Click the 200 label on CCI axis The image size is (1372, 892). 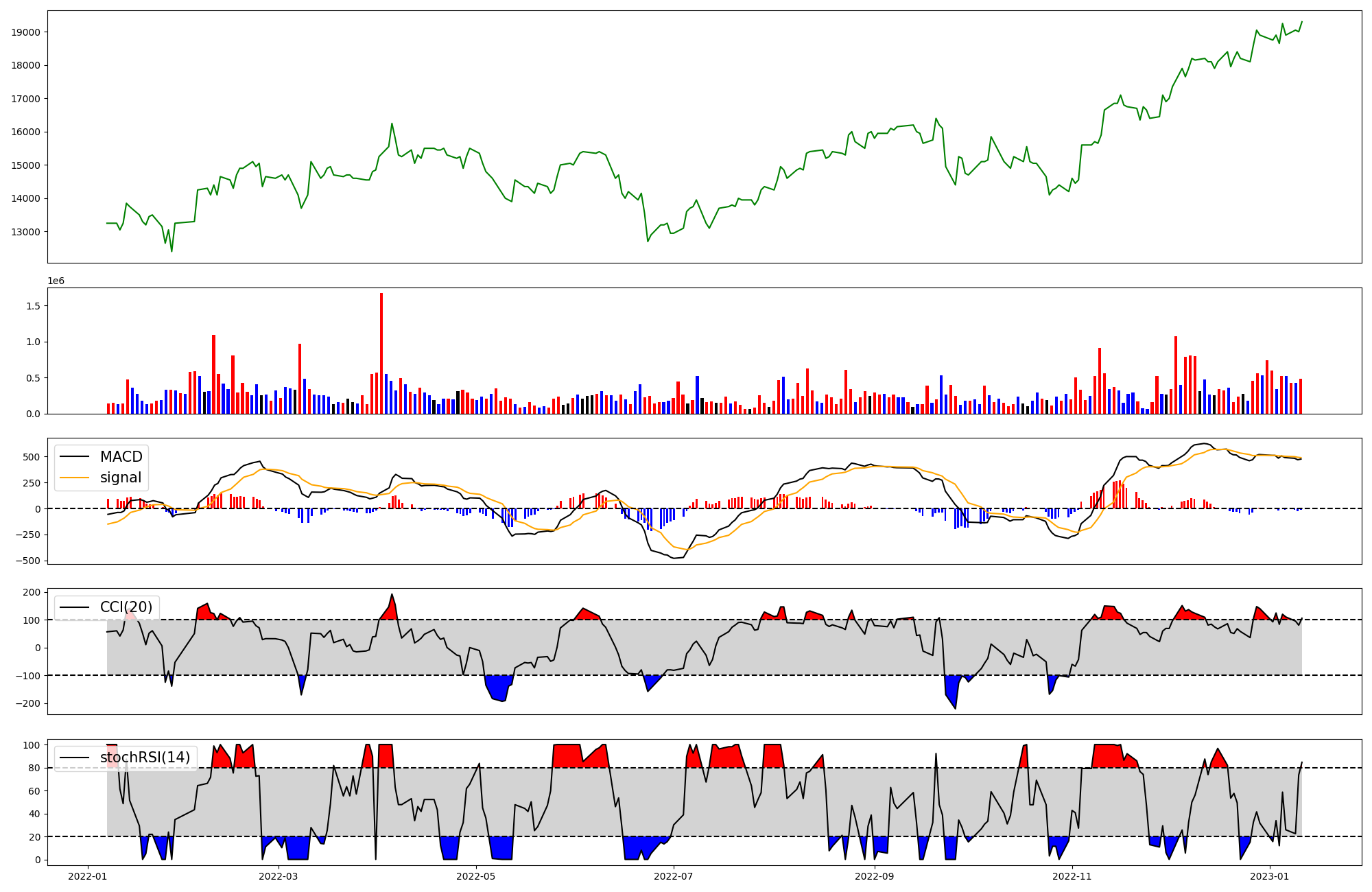[32, 592]
